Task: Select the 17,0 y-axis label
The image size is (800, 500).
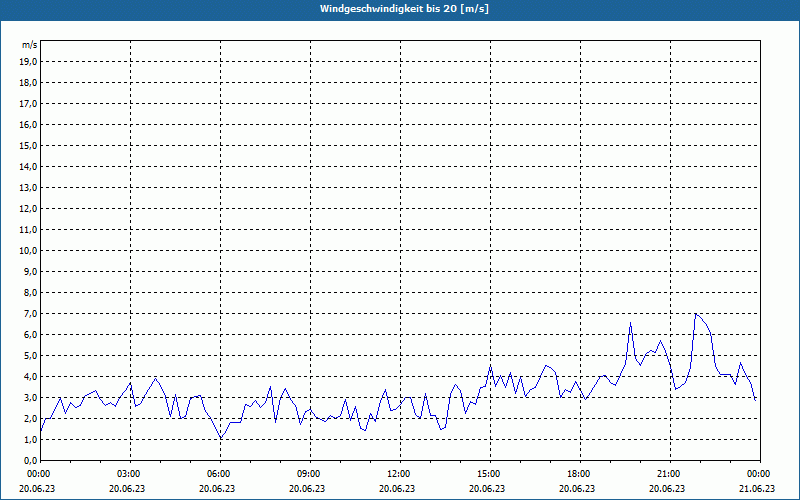Action: [x=29, y=104]
